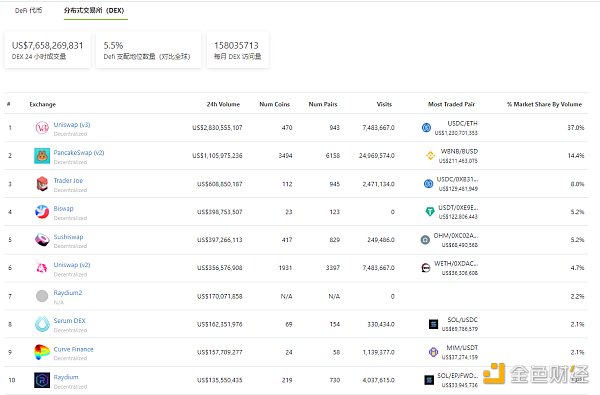Sort by the Visits column header
Image resolution: width=600 pixels, height=395 pixels.
click(384, 104)
